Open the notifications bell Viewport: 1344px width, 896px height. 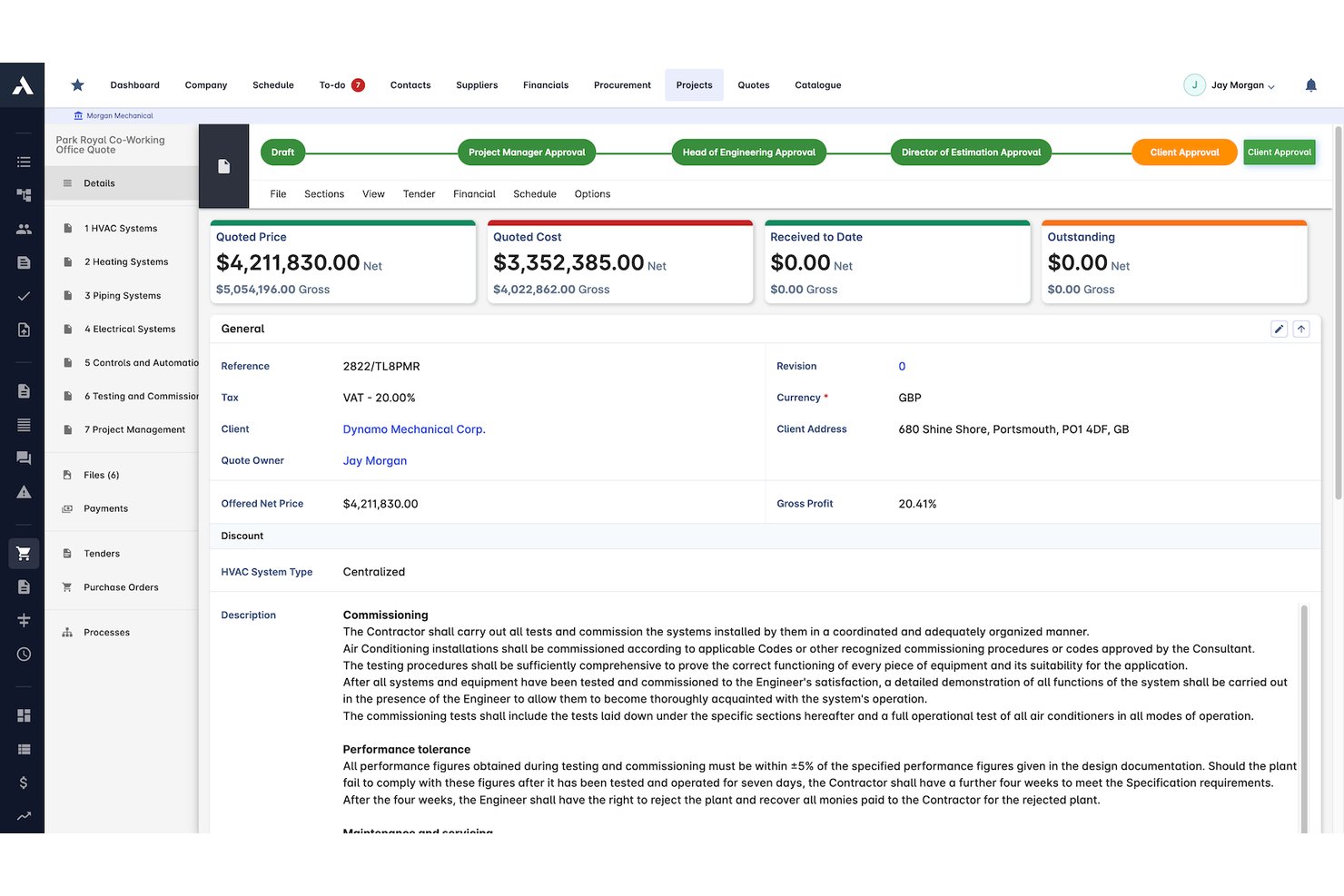1310,85
